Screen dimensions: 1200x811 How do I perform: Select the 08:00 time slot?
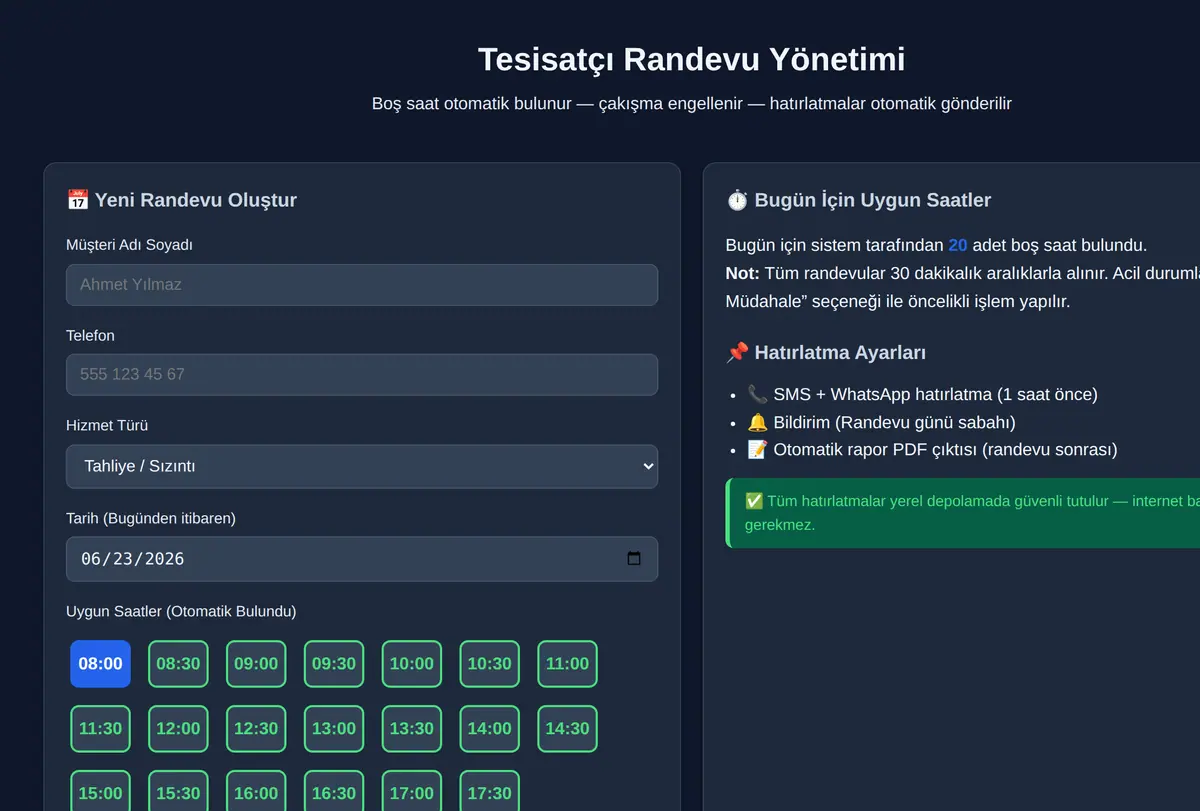tap(100, 664)
